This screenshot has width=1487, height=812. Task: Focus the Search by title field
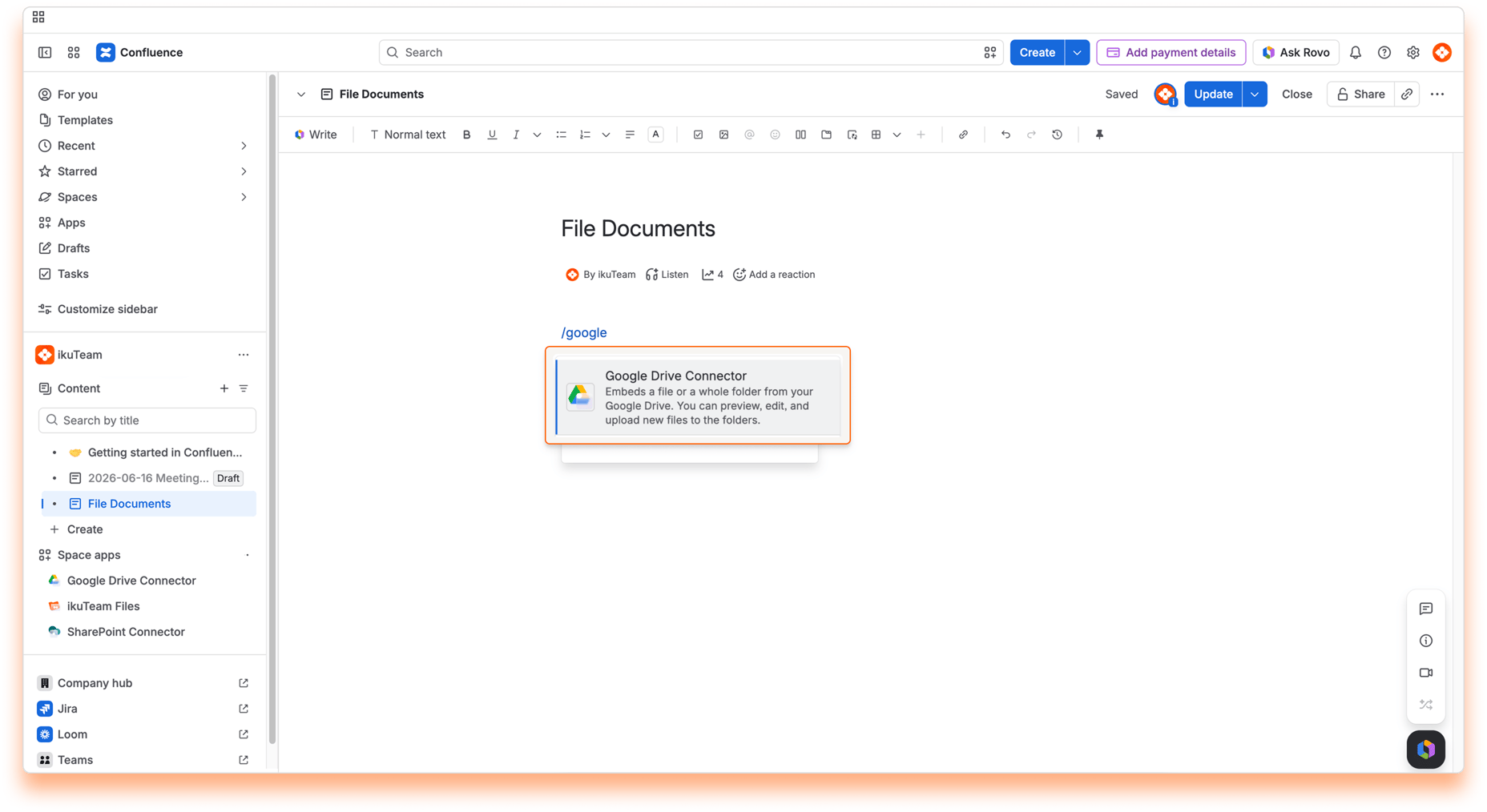pyautogui.click(x=147, y=420)
